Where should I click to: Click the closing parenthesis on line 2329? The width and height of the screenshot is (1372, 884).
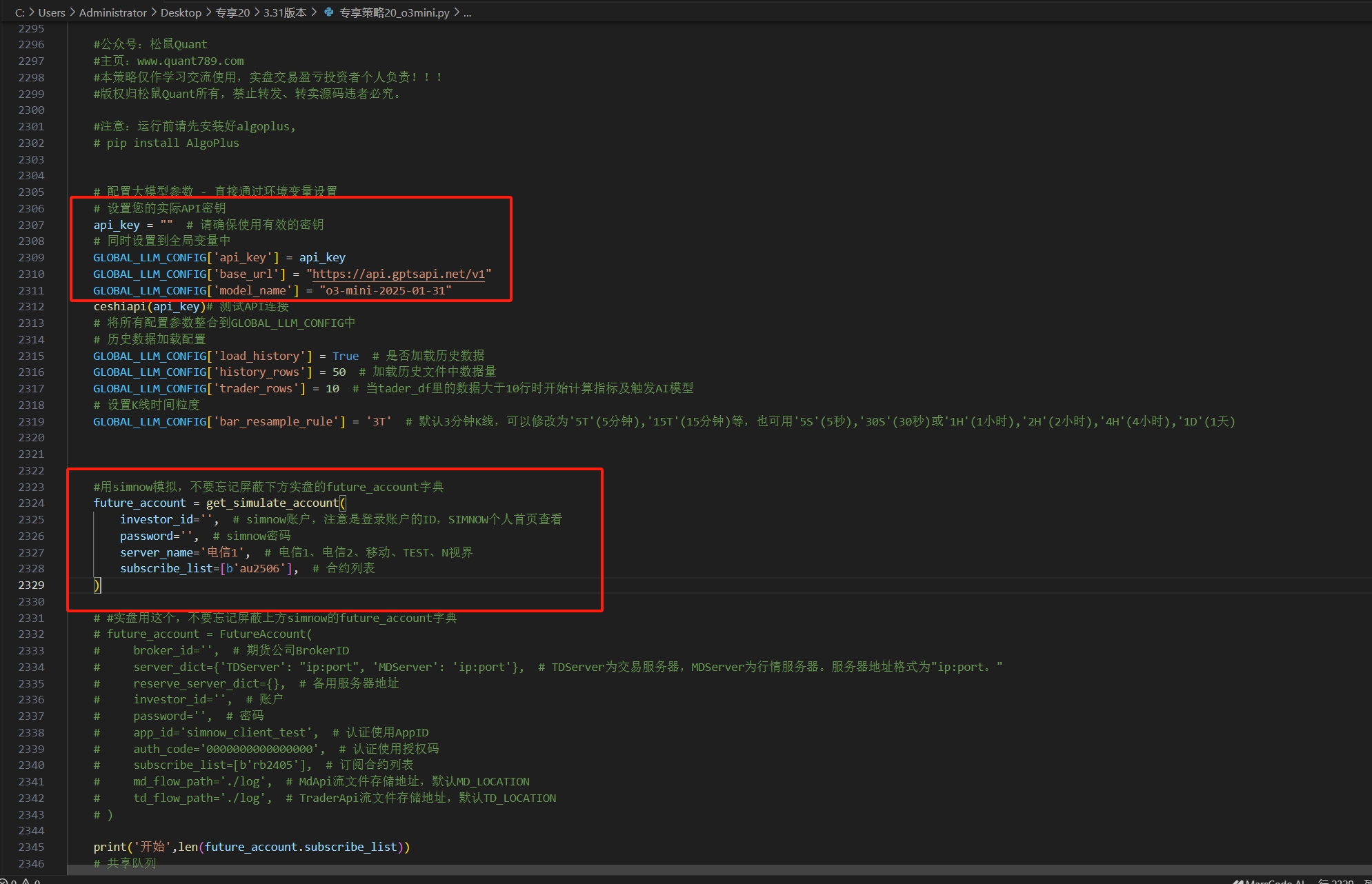pos(97,585)
